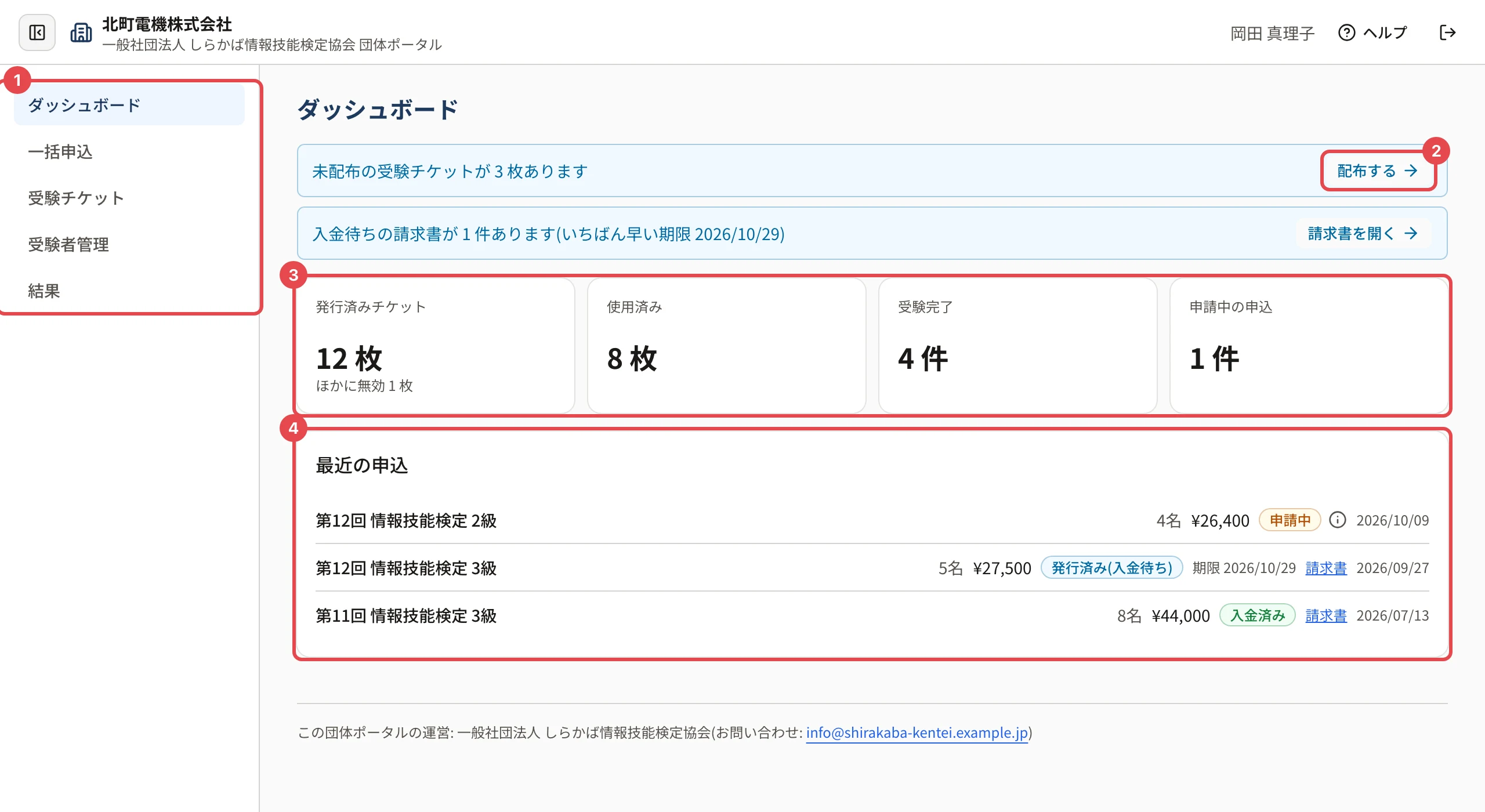Click the info icon next to 申請中
Image resolution: width=1485 pixels, height=812 pixels.
pyautogui.click(x=1338, y=520)
